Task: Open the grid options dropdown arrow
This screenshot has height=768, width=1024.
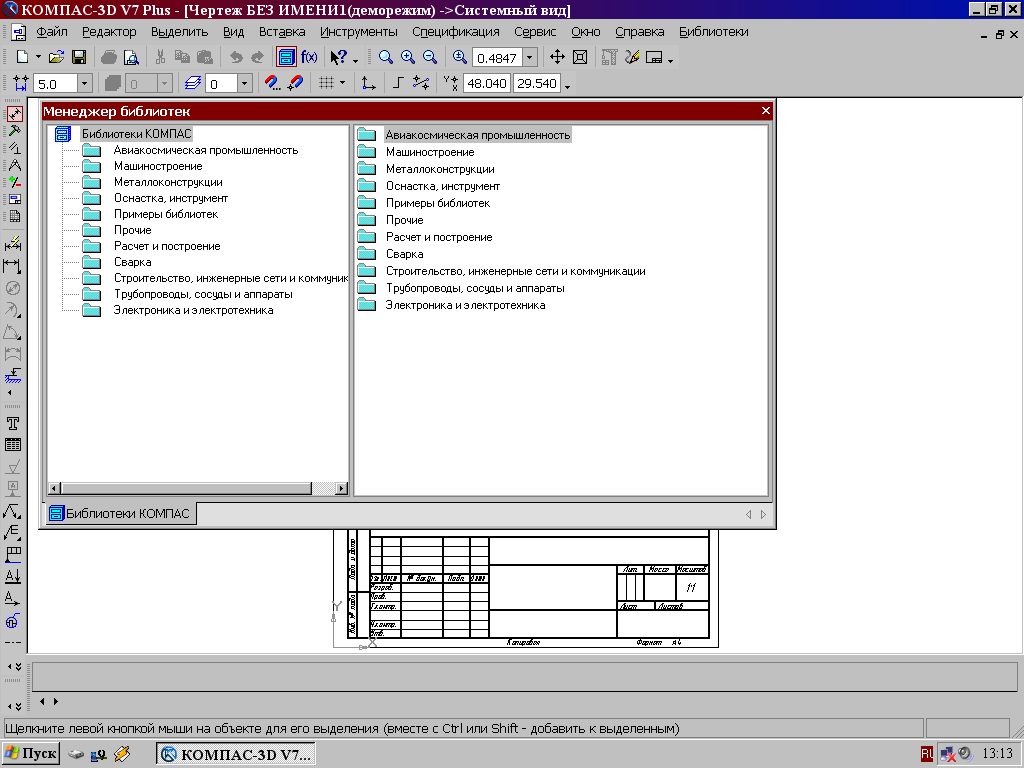Action: click(342, 83)
